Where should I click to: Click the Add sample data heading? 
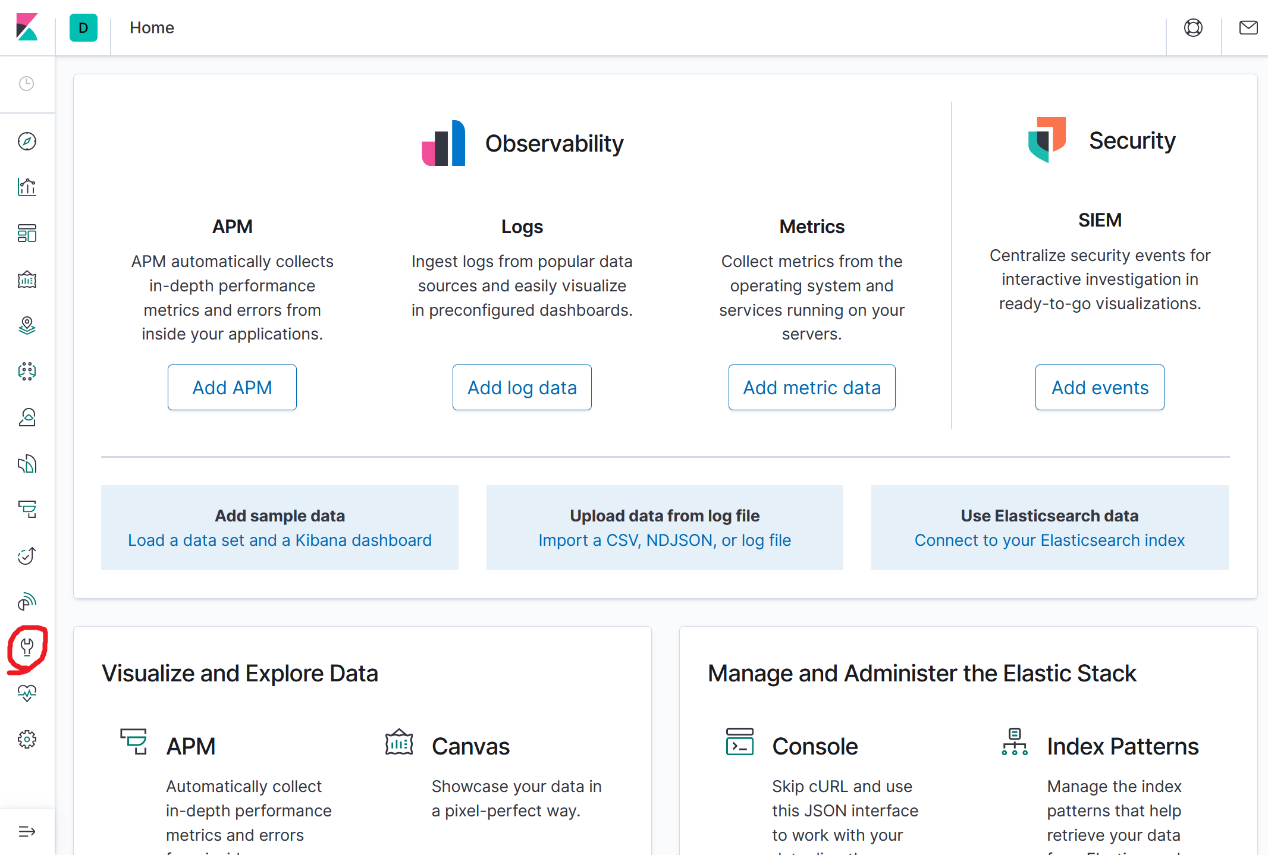[x=280, y=516]
